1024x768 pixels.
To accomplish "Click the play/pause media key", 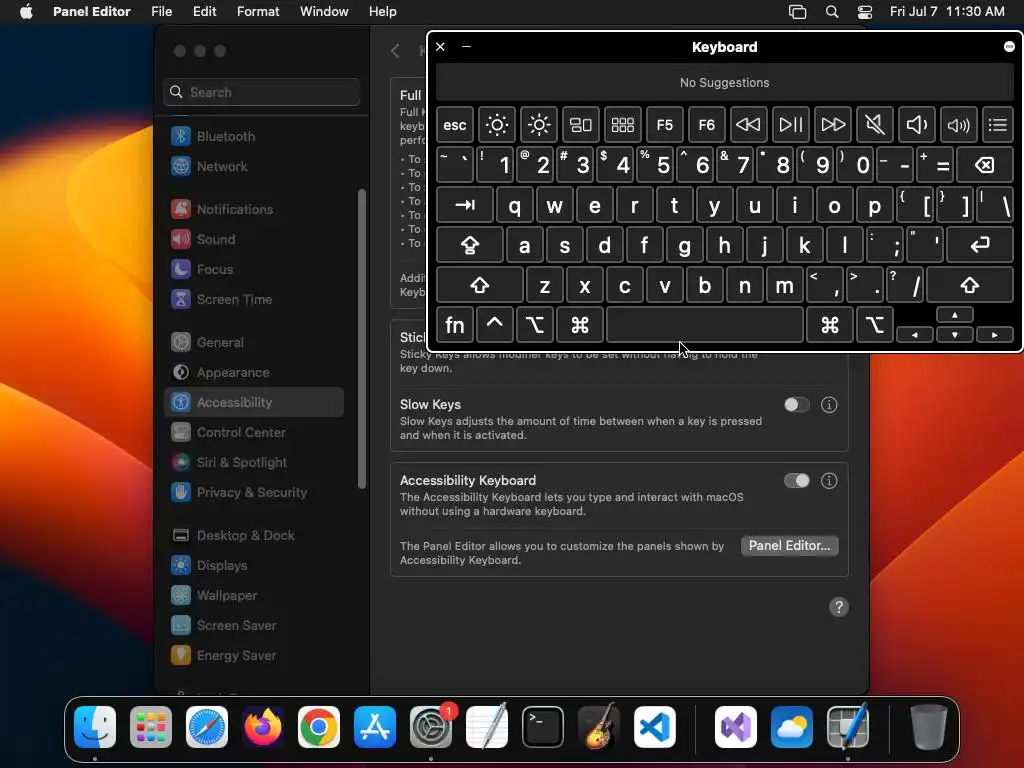I will click(790, 125).
